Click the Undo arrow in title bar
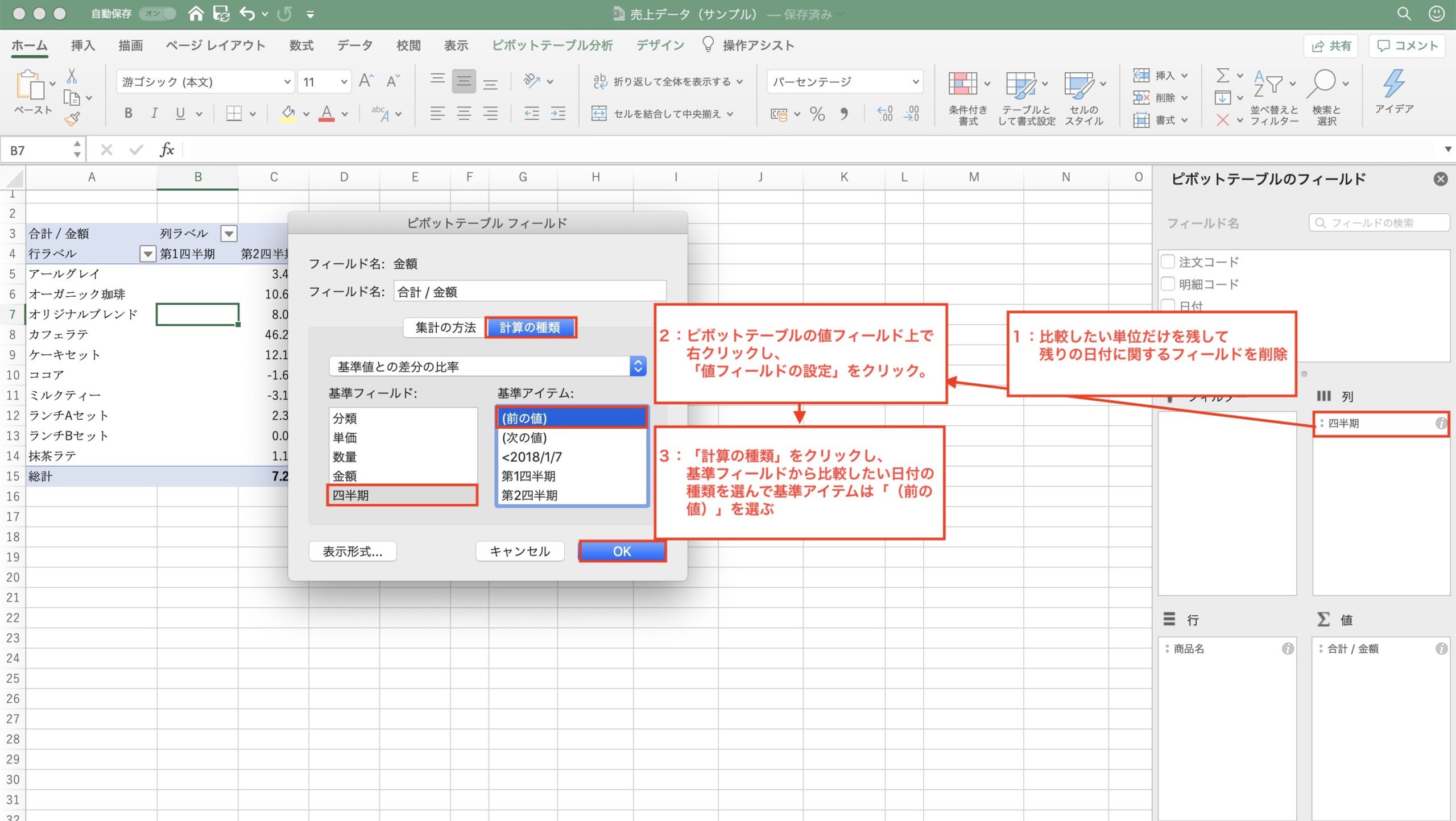 click(x=247, y=14)
